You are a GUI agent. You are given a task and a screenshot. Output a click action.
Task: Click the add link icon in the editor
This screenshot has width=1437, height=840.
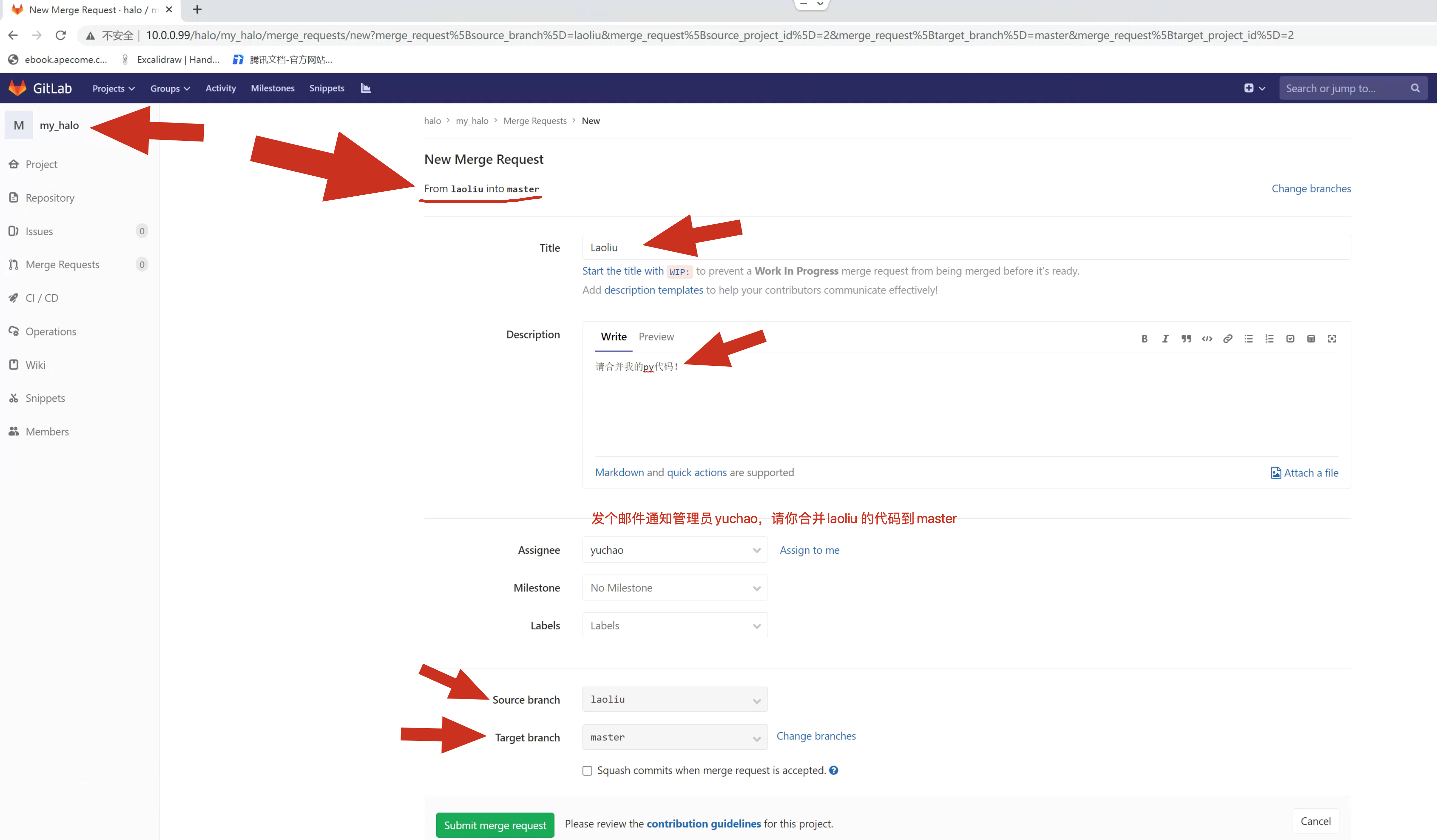[1228, 338]
